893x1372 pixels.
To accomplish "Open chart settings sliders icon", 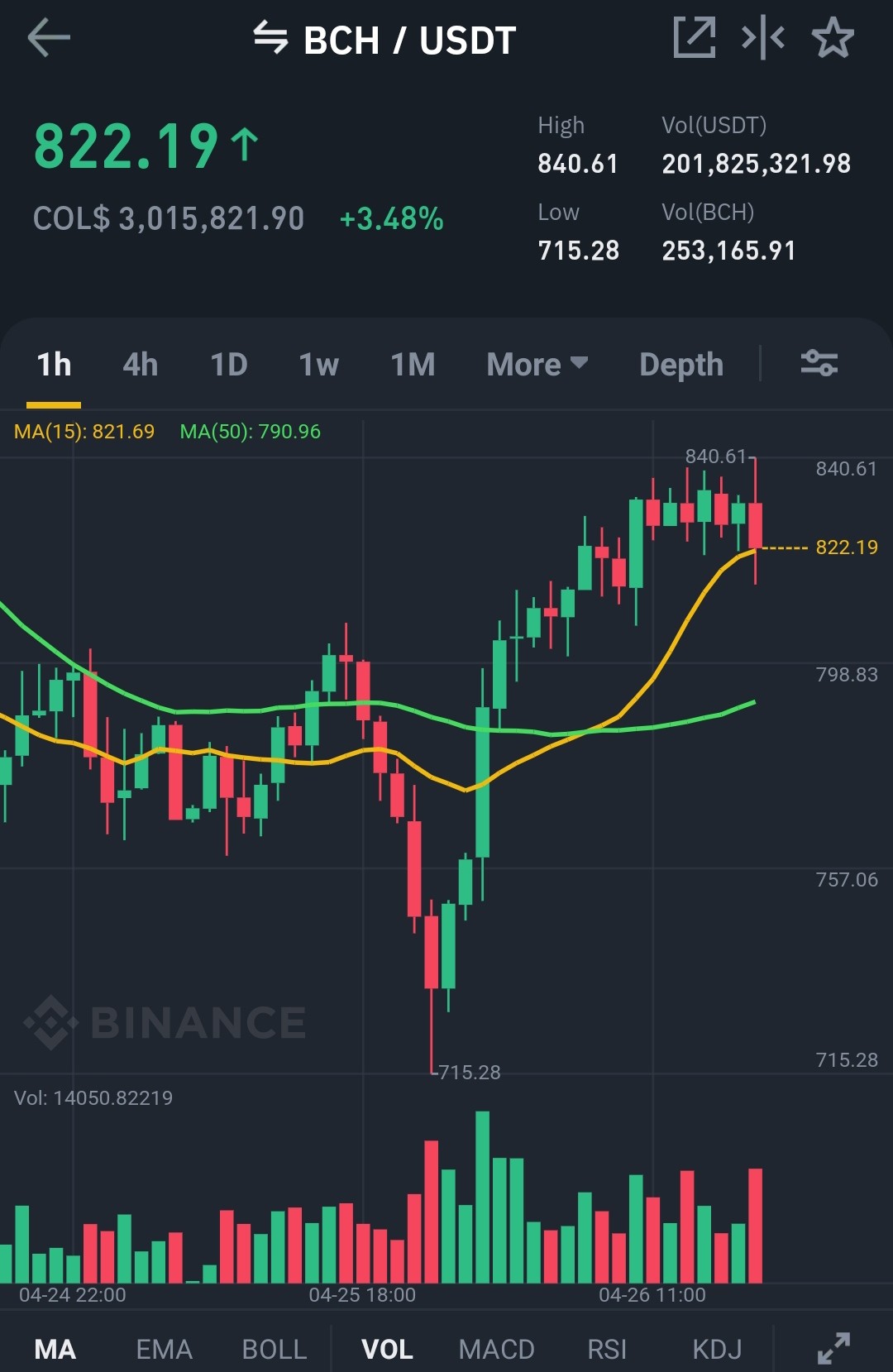I will 819,363.
